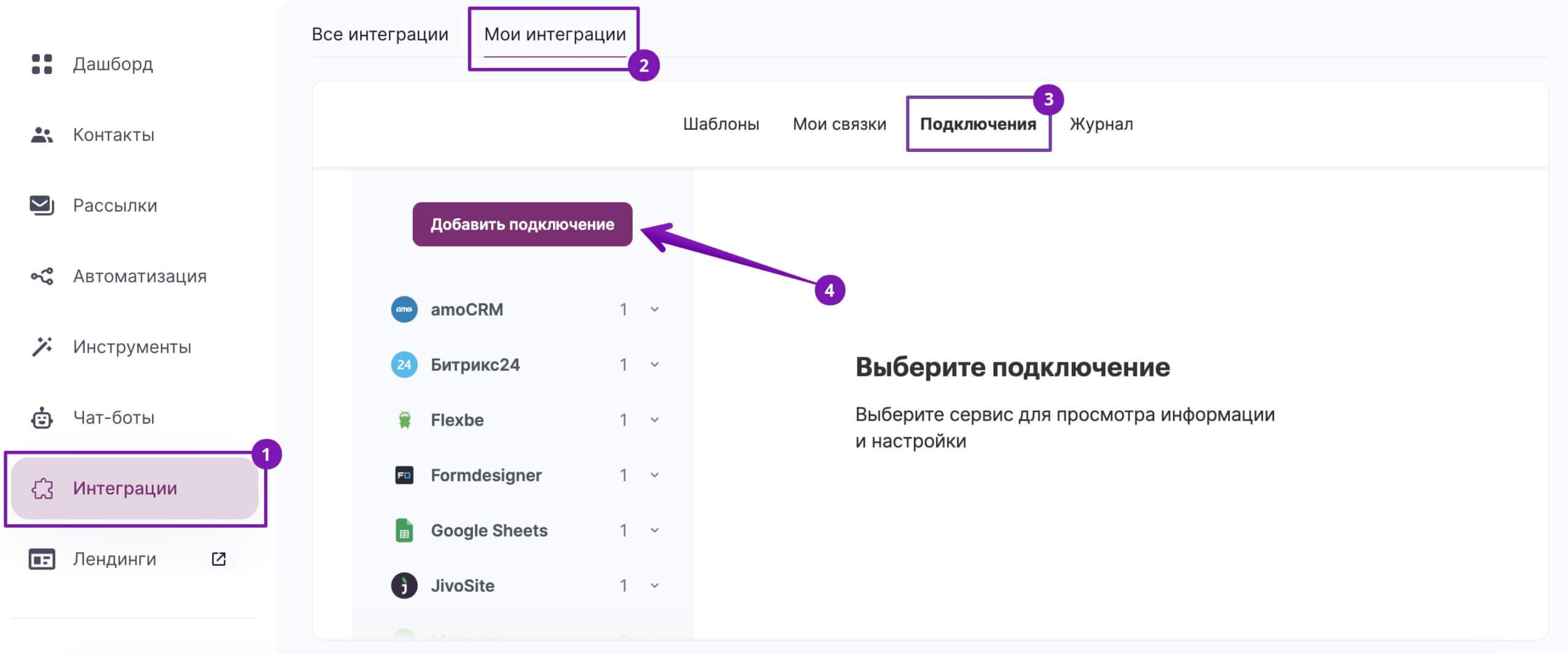The height and width of the screenshot is (653, 1568).
Task: Click the Добавить подключение button
Action: point(522,224)
